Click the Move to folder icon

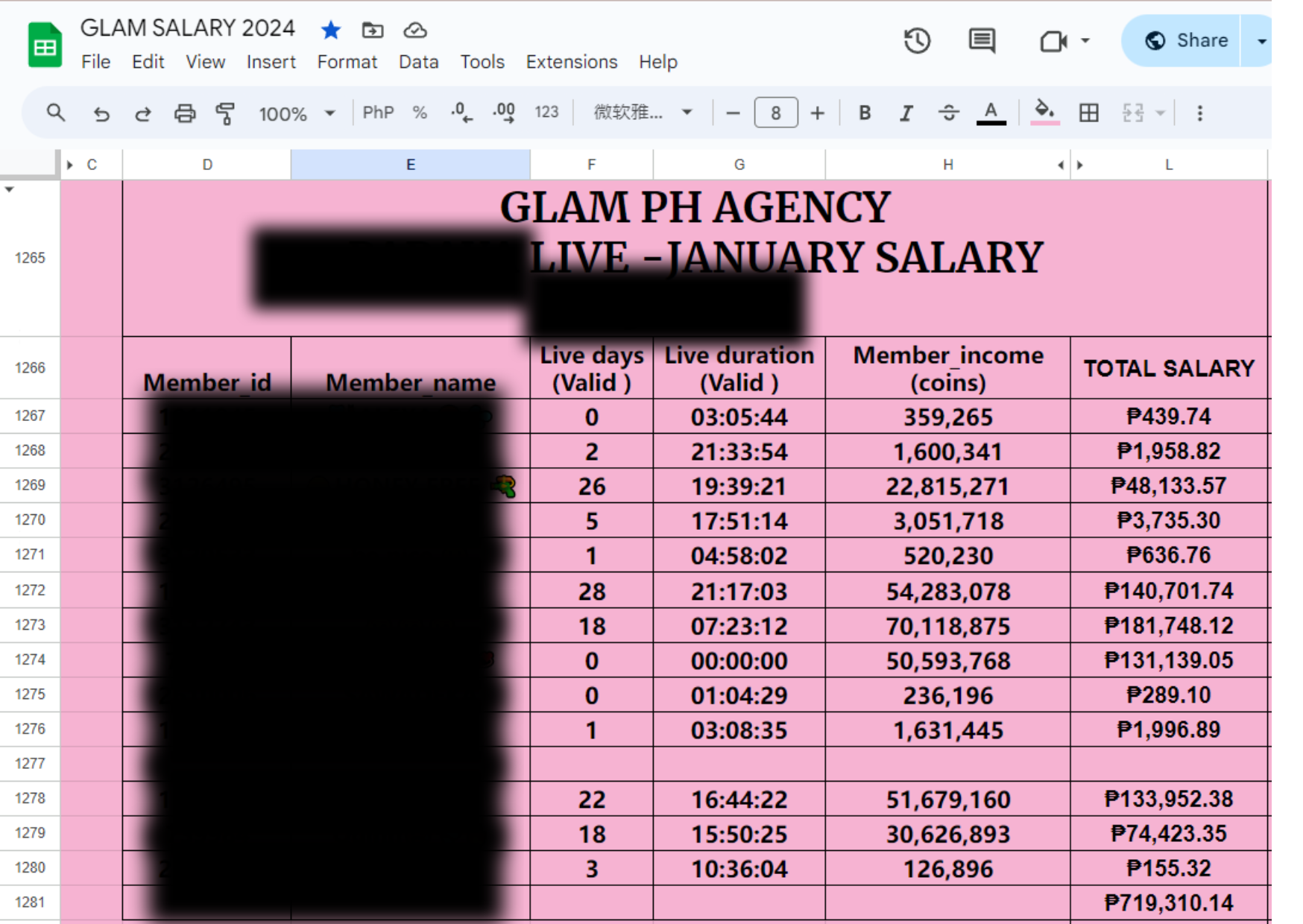point(373,30)
